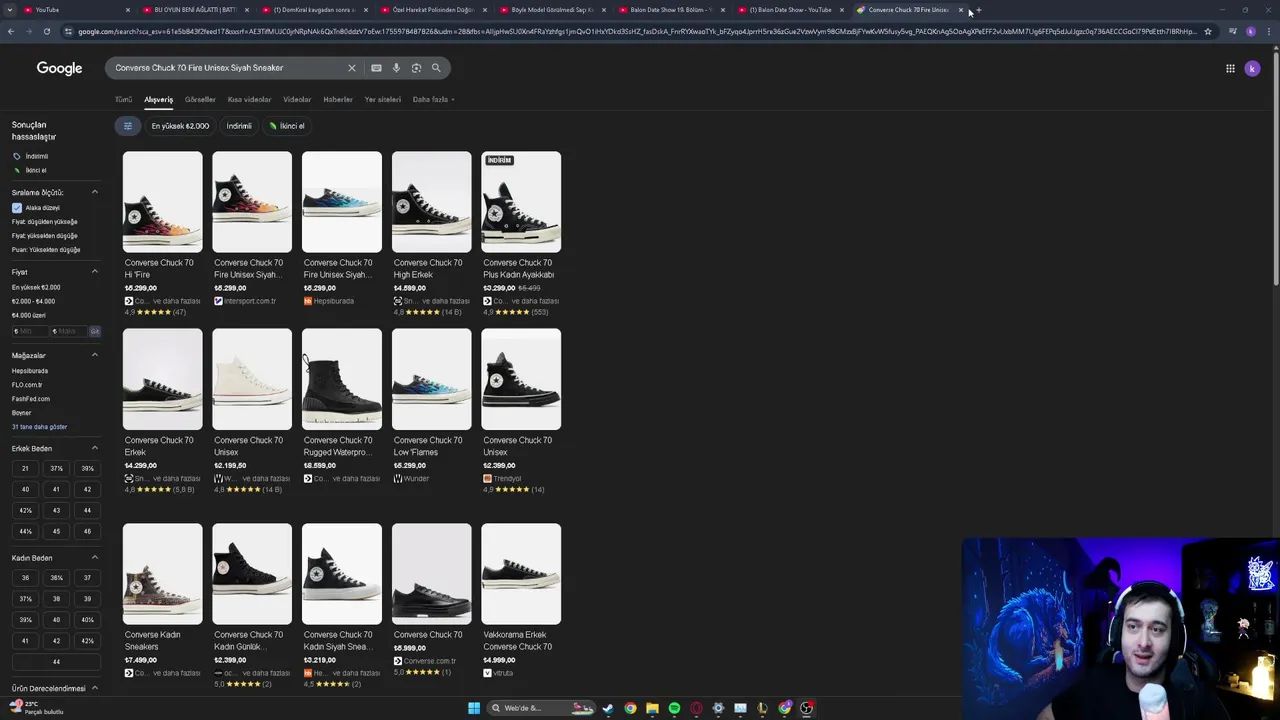
Task: Start voice search with microphone icon
Action: coord(396,68)
